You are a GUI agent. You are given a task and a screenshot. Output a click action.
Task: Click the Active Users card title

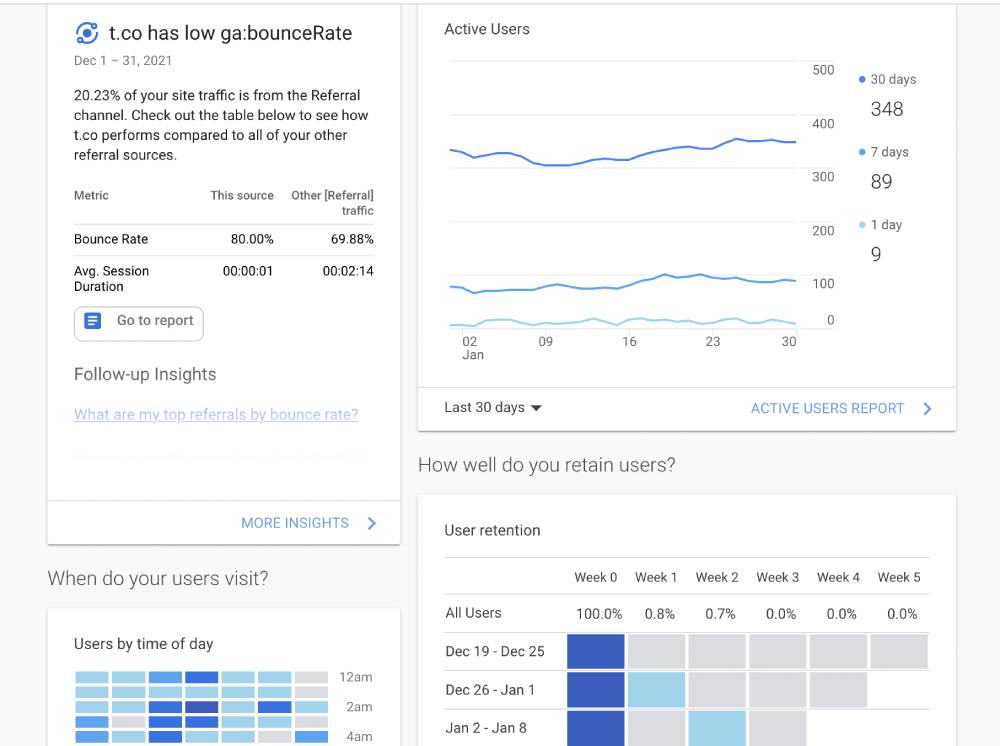click(x=487, y=29)
